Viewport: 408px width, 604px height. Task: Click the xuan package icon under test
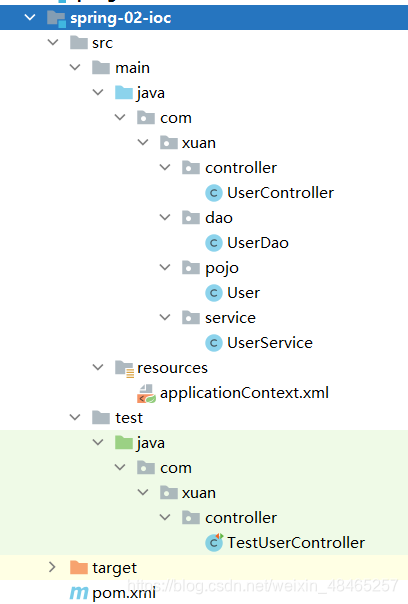(169, 493)
